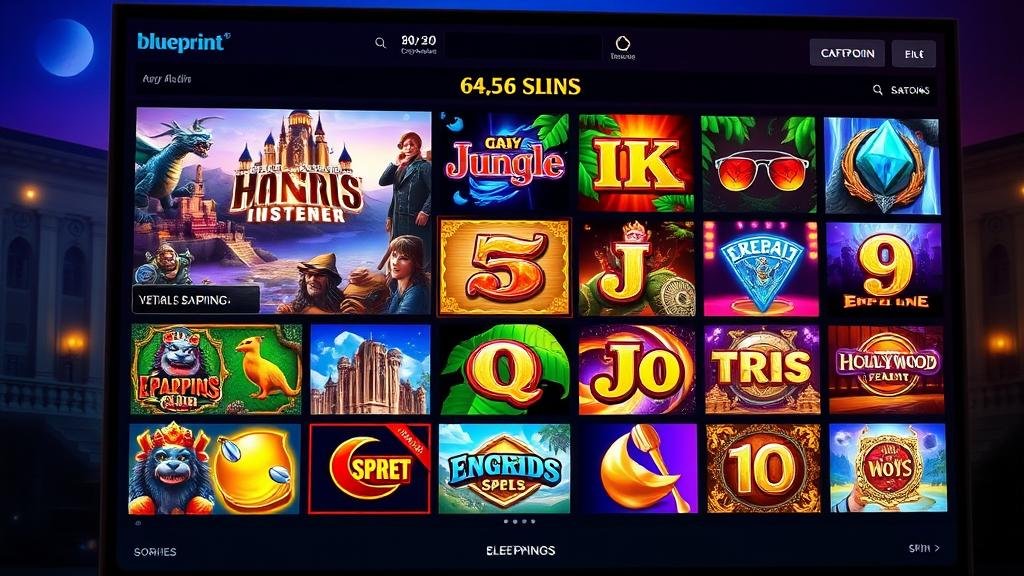Image resolution: width=1024 pixels, height=576 pixels.
Task: Click the search magnifier icon in header
Action: 380,43
